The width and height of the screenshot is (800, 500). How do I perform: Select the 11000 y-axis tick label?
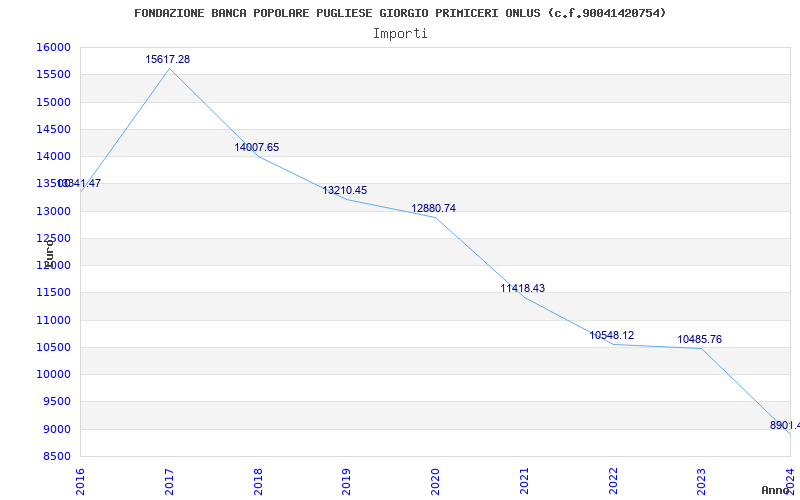tap(53, 320)
